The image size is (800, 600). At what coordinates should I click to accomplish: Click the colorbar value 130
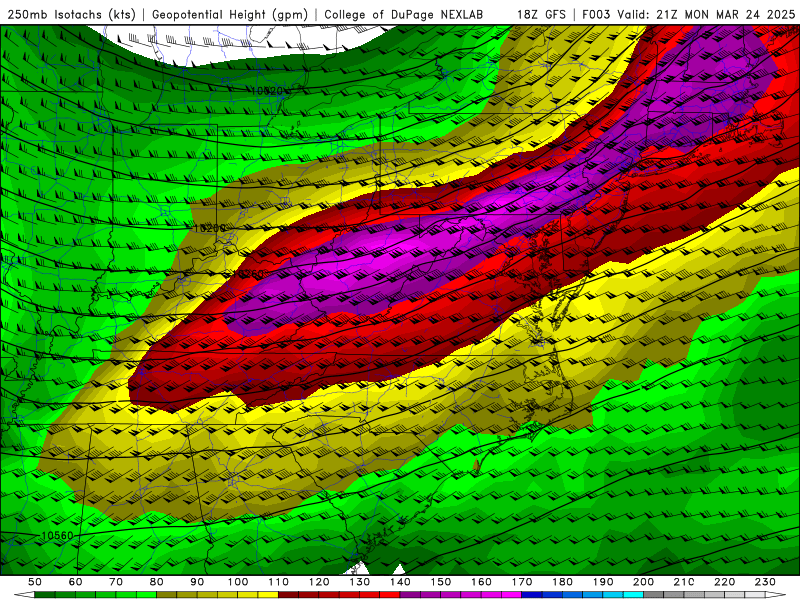pos(359,582)
